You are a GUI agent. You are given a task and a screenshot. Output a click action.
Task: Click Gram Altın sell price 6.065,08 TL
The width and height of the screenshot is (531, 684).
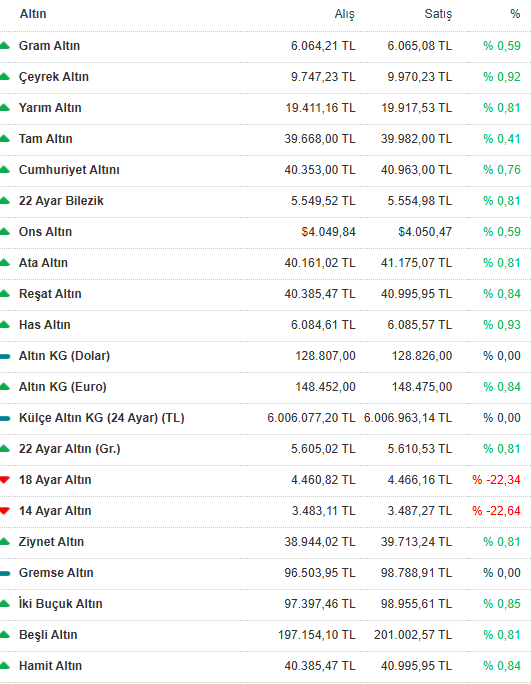pyautogui.click(x=420, y=46)
